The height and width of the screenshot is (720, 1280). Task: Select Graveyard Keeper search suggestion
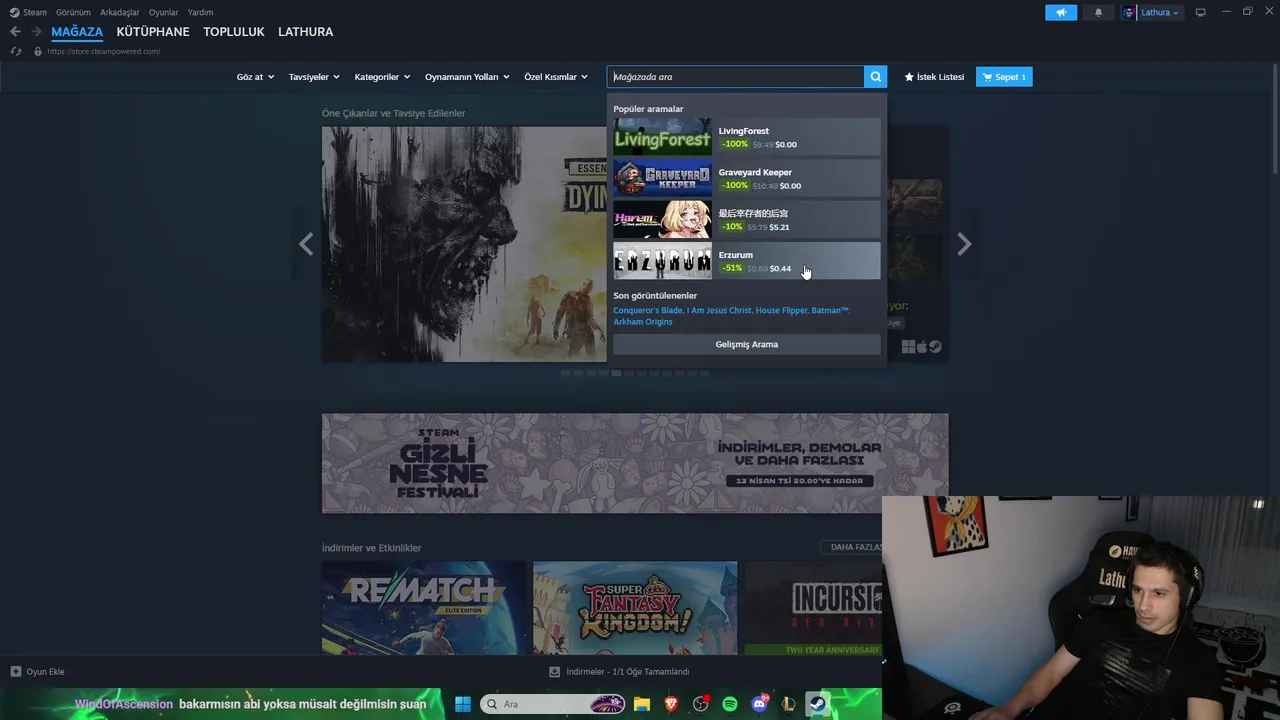click(747, 178)
